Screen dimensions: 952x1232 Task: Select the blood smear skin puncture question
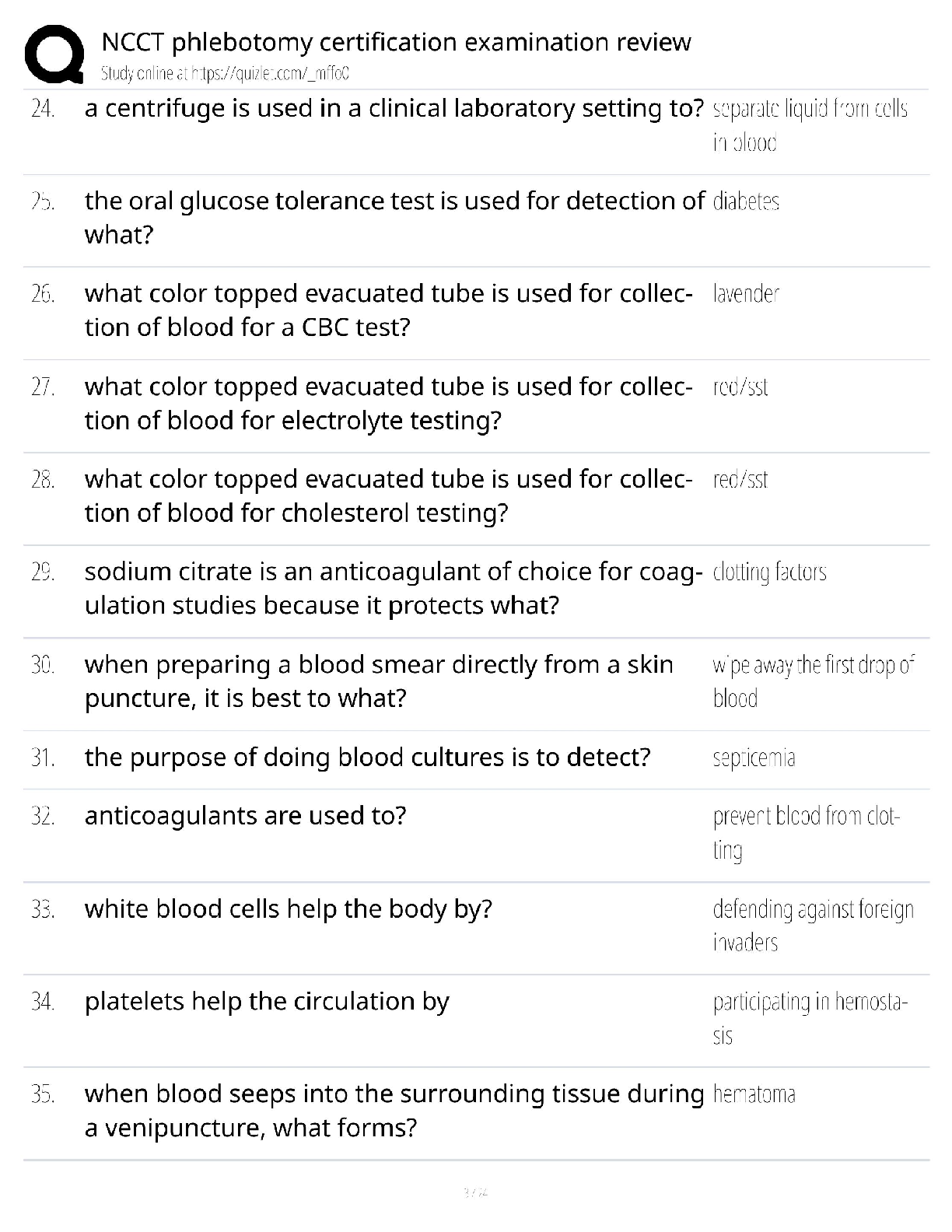379,681
